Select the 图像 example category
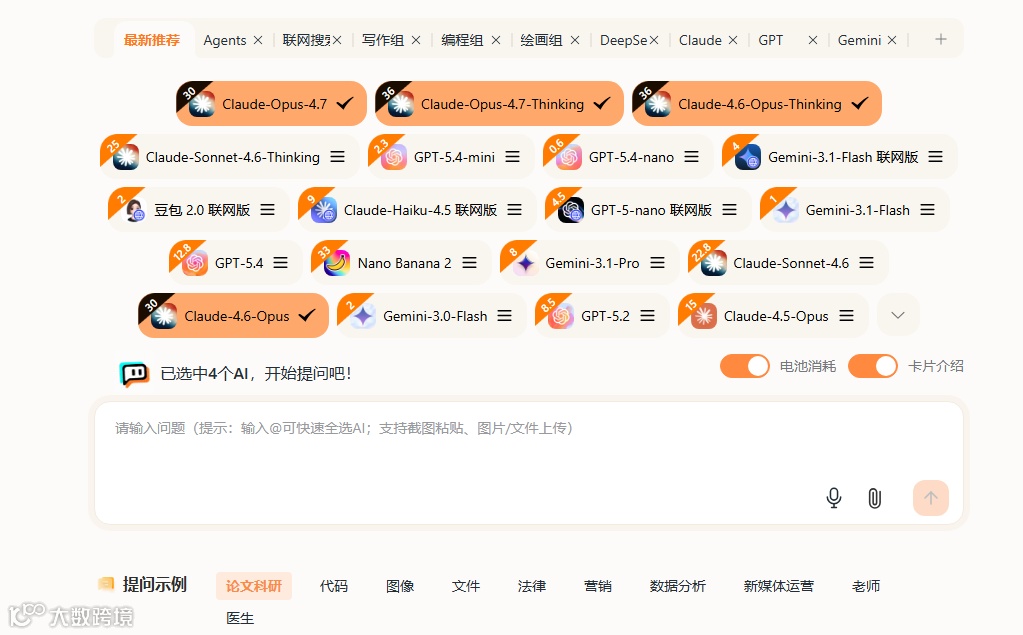The width and height of the screenshot is (1023, 635). click(400, 586)
